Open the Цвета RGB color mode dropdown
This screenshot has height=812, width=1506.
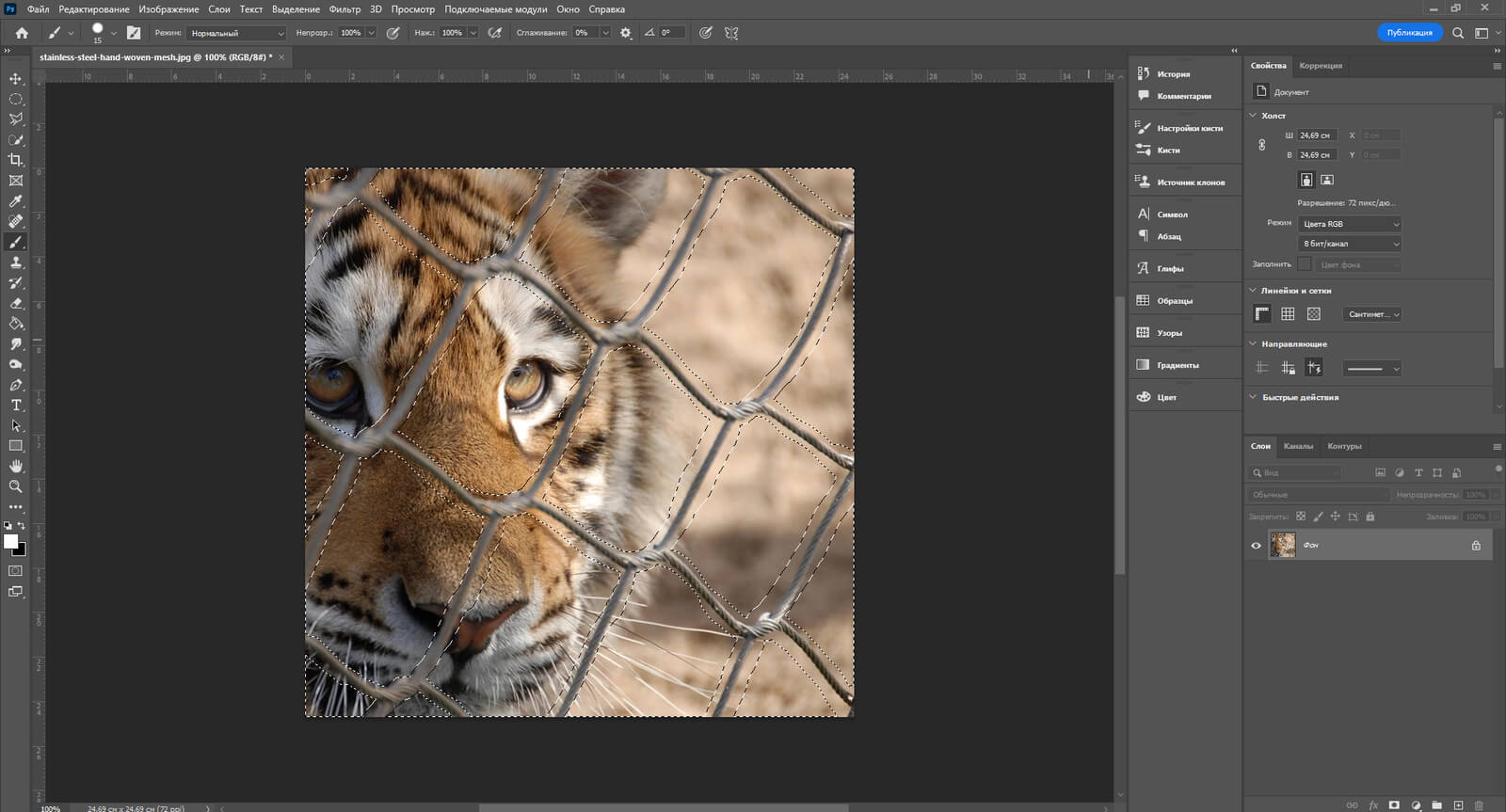tap(1350, 224)
